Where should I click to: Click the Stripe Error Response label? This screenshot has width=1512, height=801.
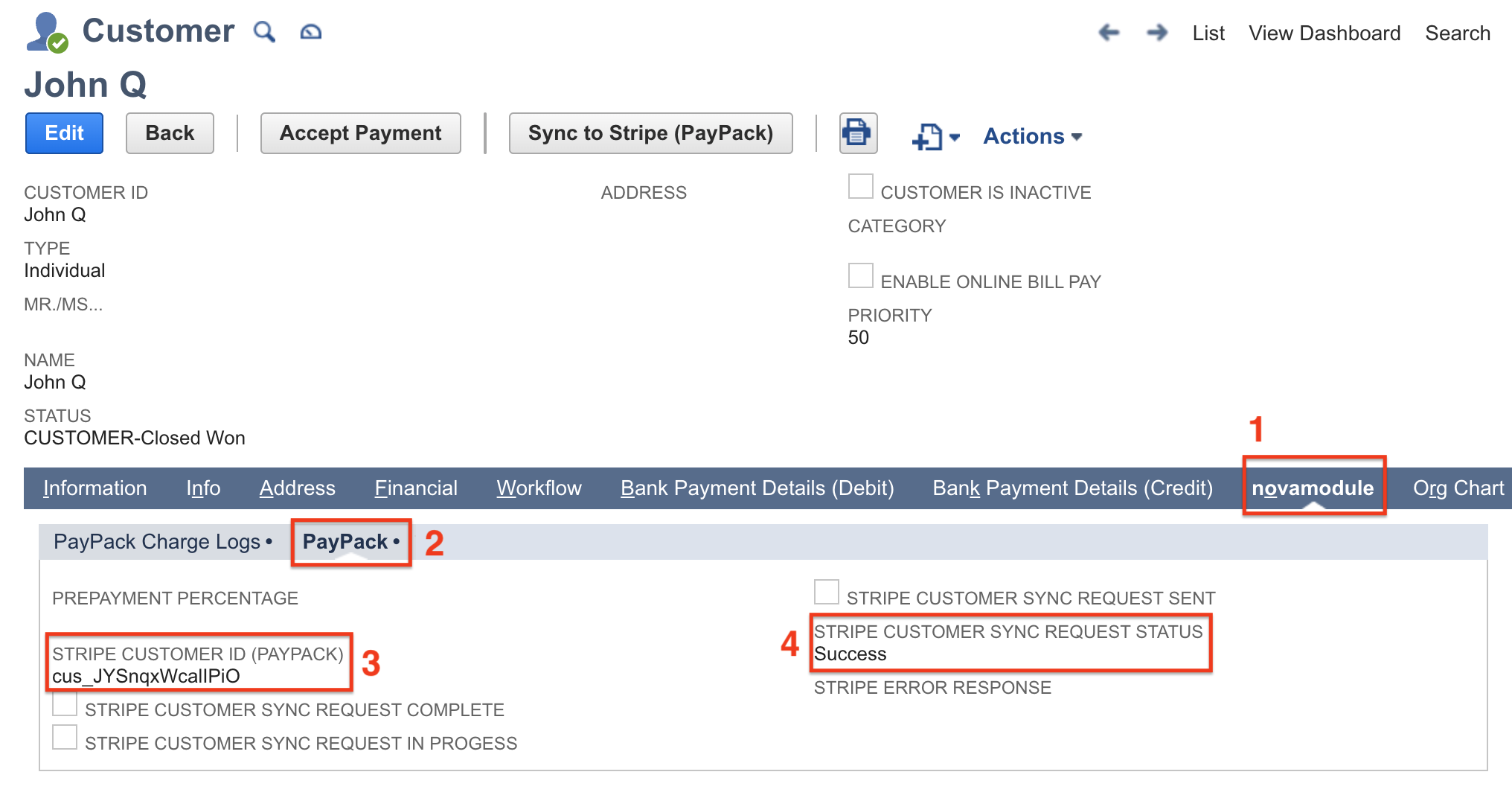[x=932, y=688]
